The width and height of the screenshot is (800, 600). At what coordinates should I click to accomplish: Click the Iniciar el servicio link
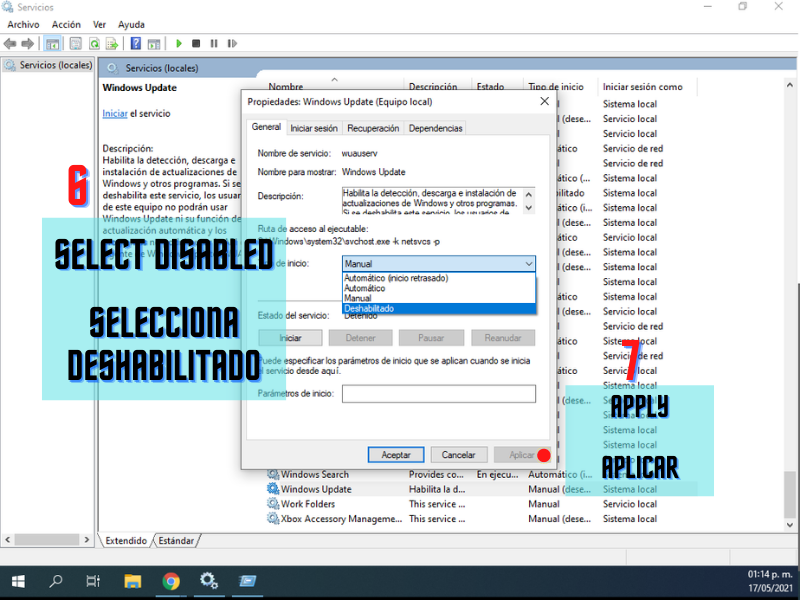click(115, 113)
